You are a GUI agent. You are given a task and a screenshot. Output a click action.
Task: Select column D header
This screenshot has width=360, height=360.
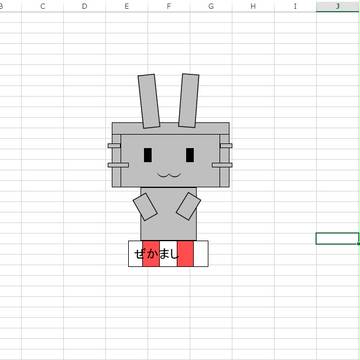pyautogui.click(x=84, y=6)
